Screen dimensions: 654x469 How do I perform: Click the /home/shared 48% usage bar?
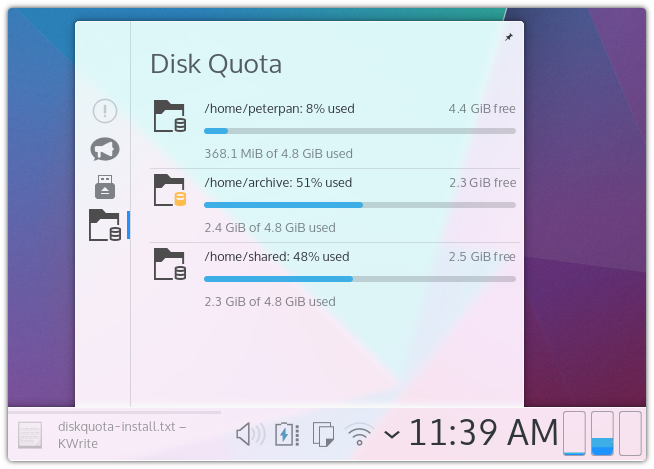pyautogui.click(x=359, y=279)
